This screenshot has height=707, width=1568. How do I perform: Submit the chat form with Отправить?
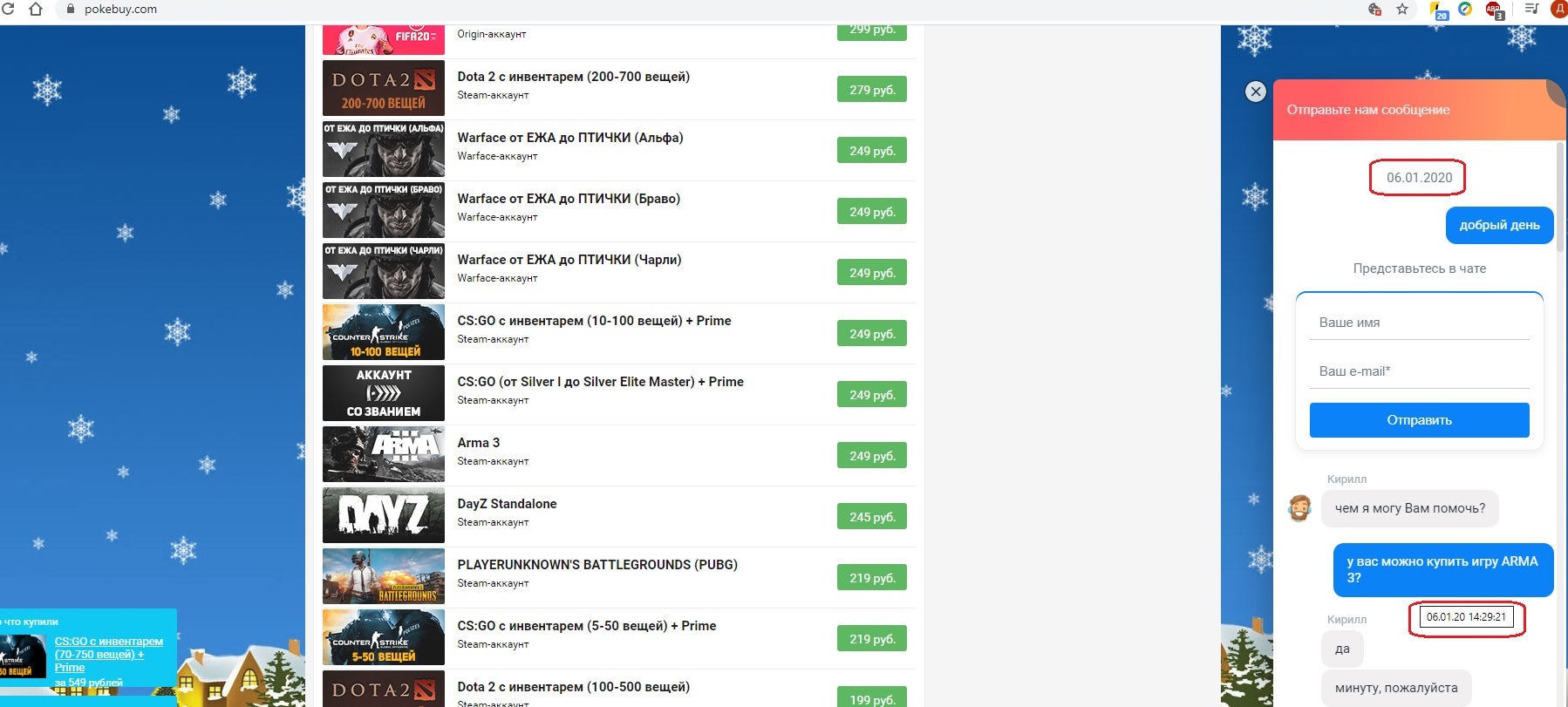(1420, 420)
